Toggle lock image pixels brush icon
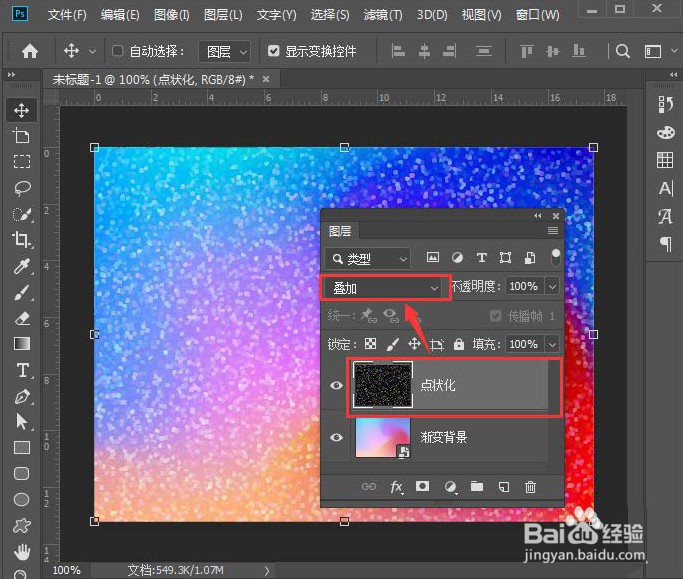 392,344
